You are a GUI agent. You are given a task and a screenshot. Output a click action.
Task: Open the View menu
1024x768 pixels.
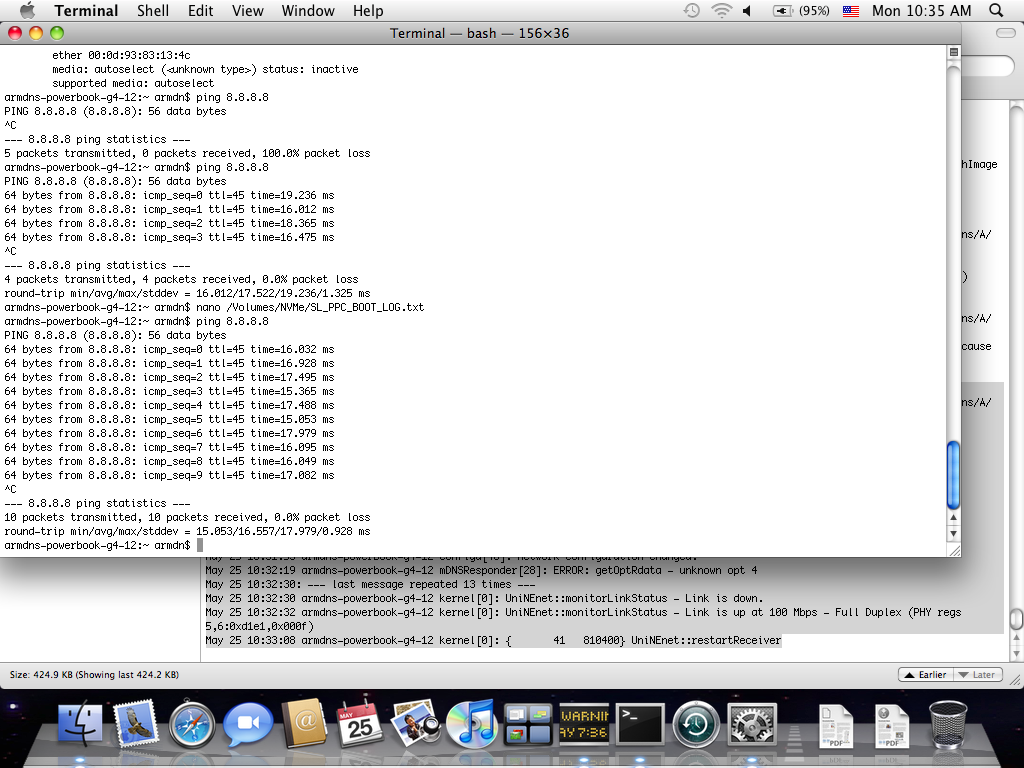[x=248, y=10]
